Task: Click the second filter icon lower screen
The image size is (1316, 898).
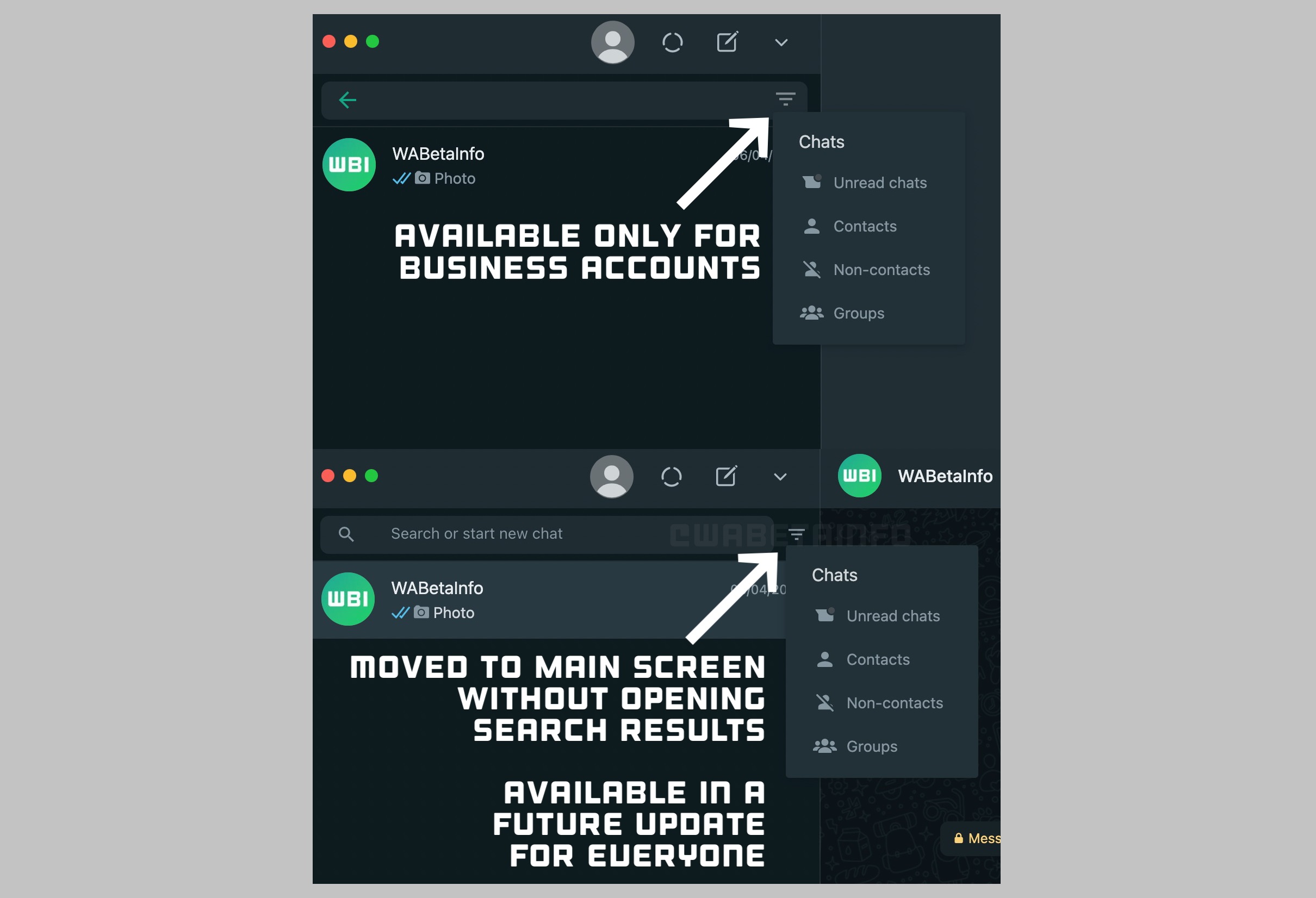Action: [x=796, y=532]
